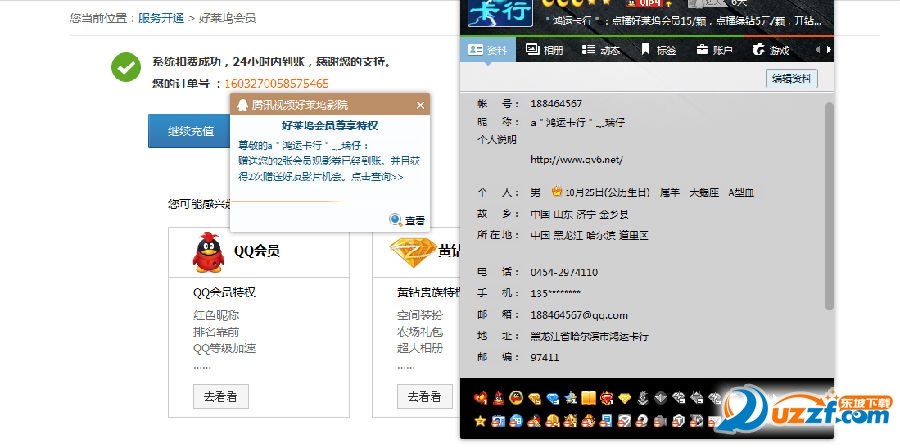Switch to the 资料 tab

click(x=488, y=50)
